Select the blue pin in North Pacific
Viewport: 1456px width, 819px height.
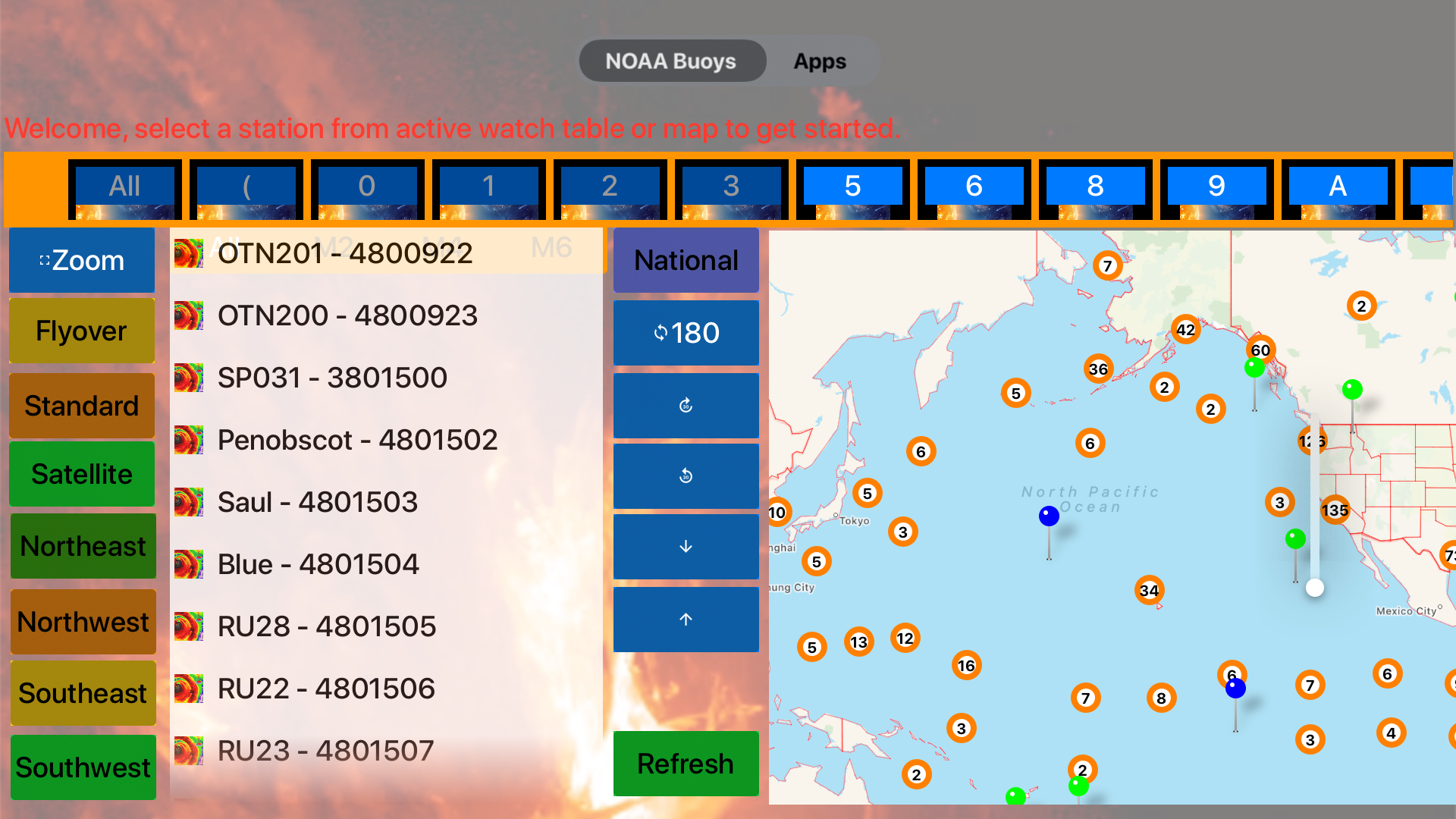1049,516
